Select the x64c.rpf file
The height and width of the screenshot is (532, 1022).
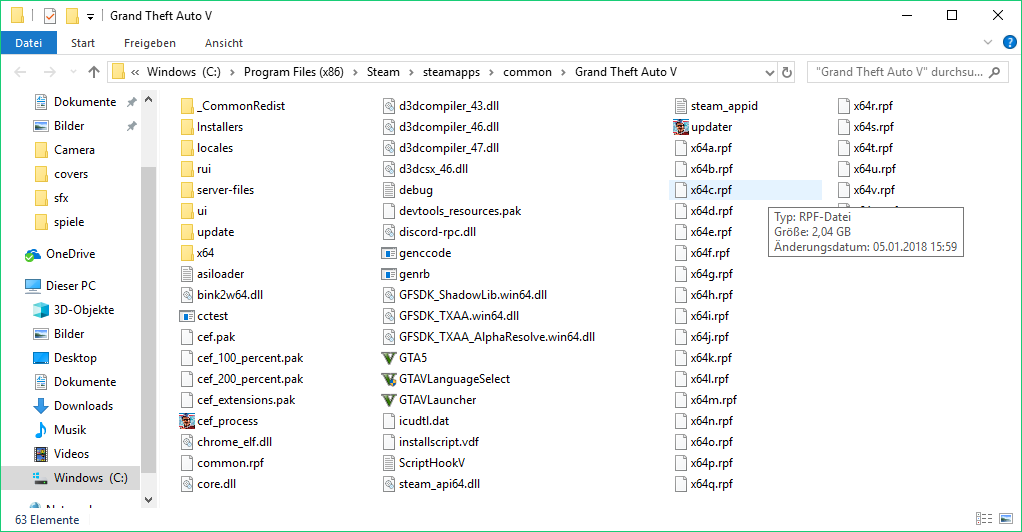(745, 190)
